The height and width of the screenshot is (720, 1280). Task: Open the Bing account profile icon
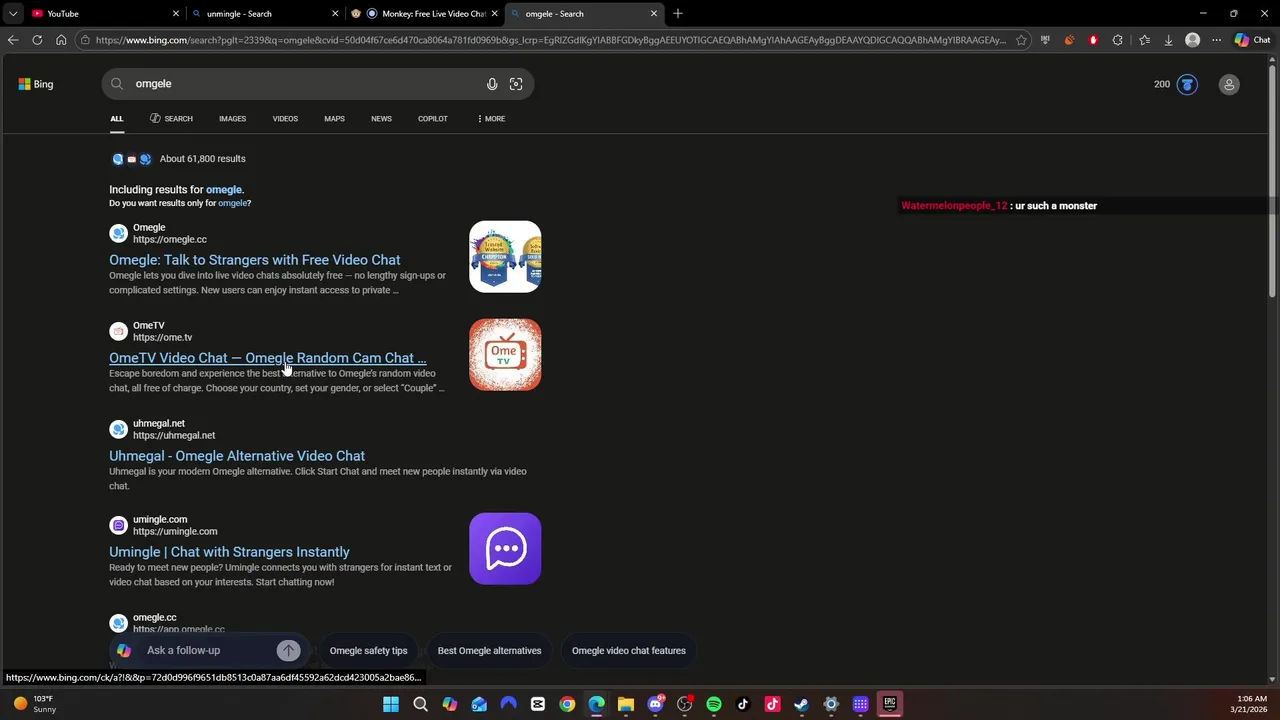coord(1229,84)
